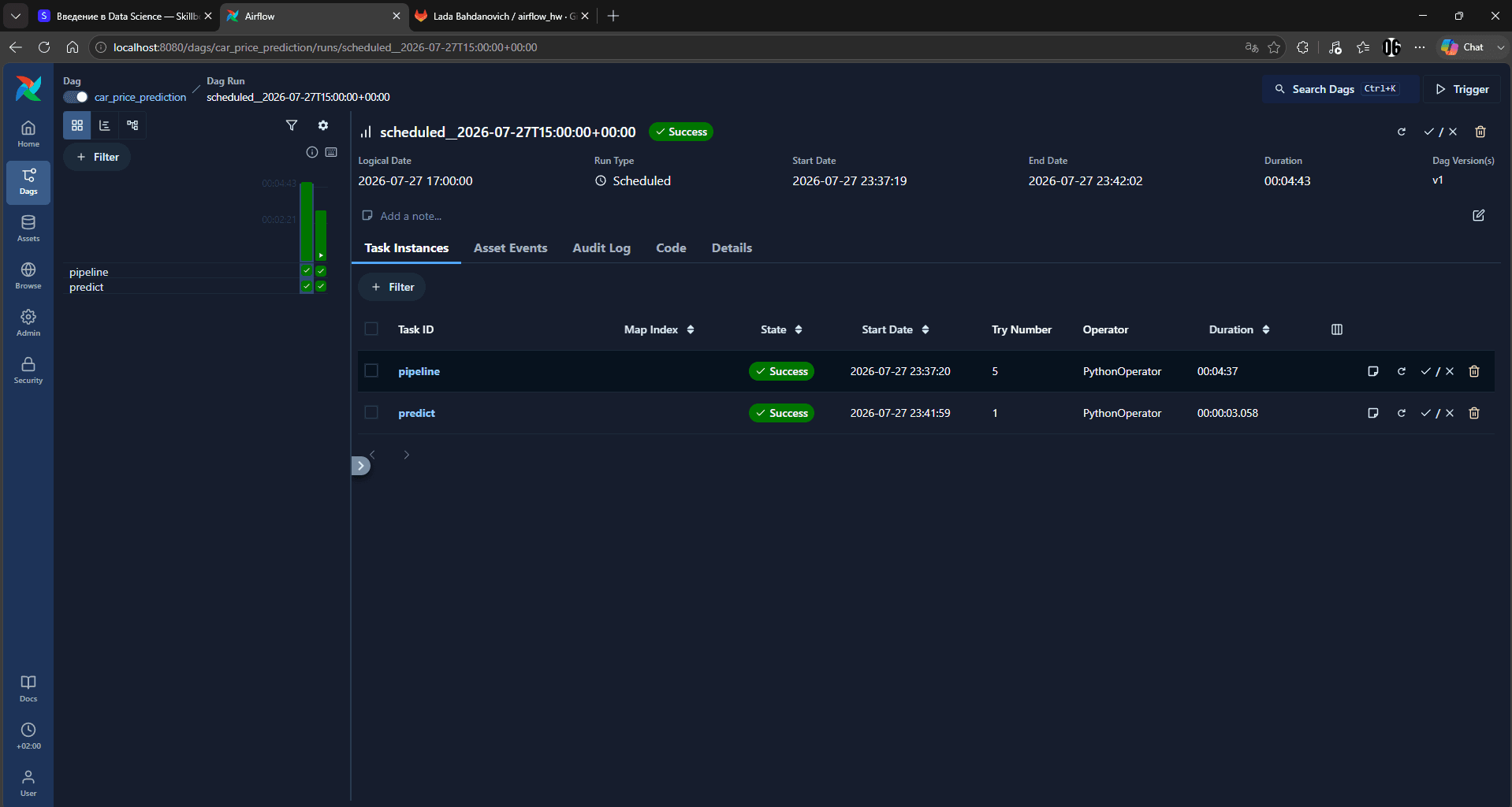Clear the DAG run with the refresh icon
The image size is (1512, 807).
[x=1402, y=132]
